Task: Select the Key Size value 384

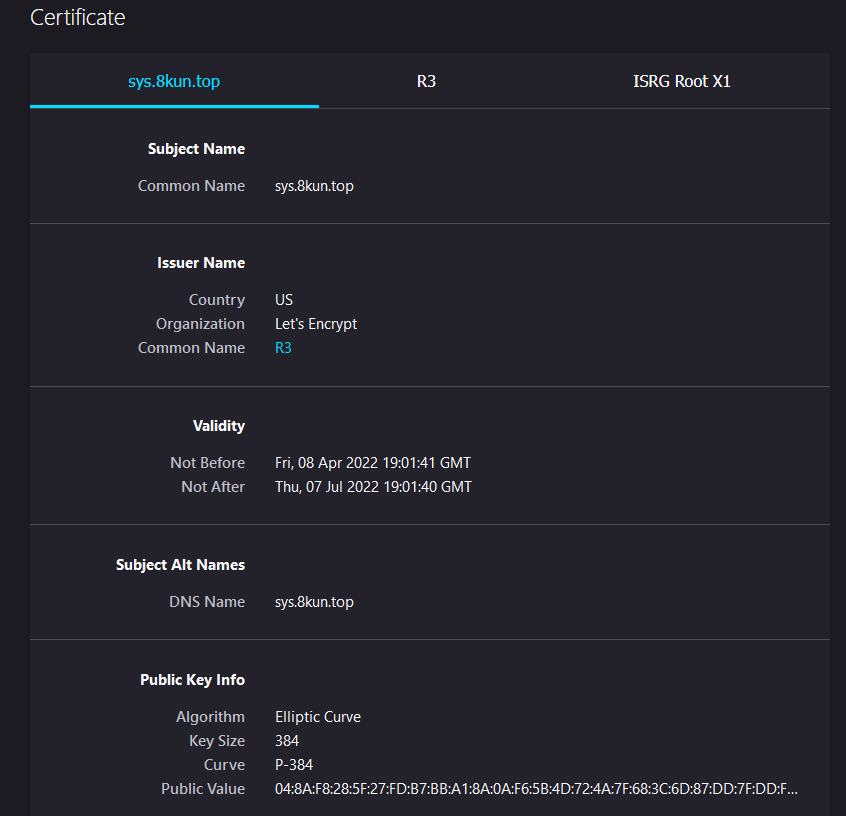Action: pos(287,741)
